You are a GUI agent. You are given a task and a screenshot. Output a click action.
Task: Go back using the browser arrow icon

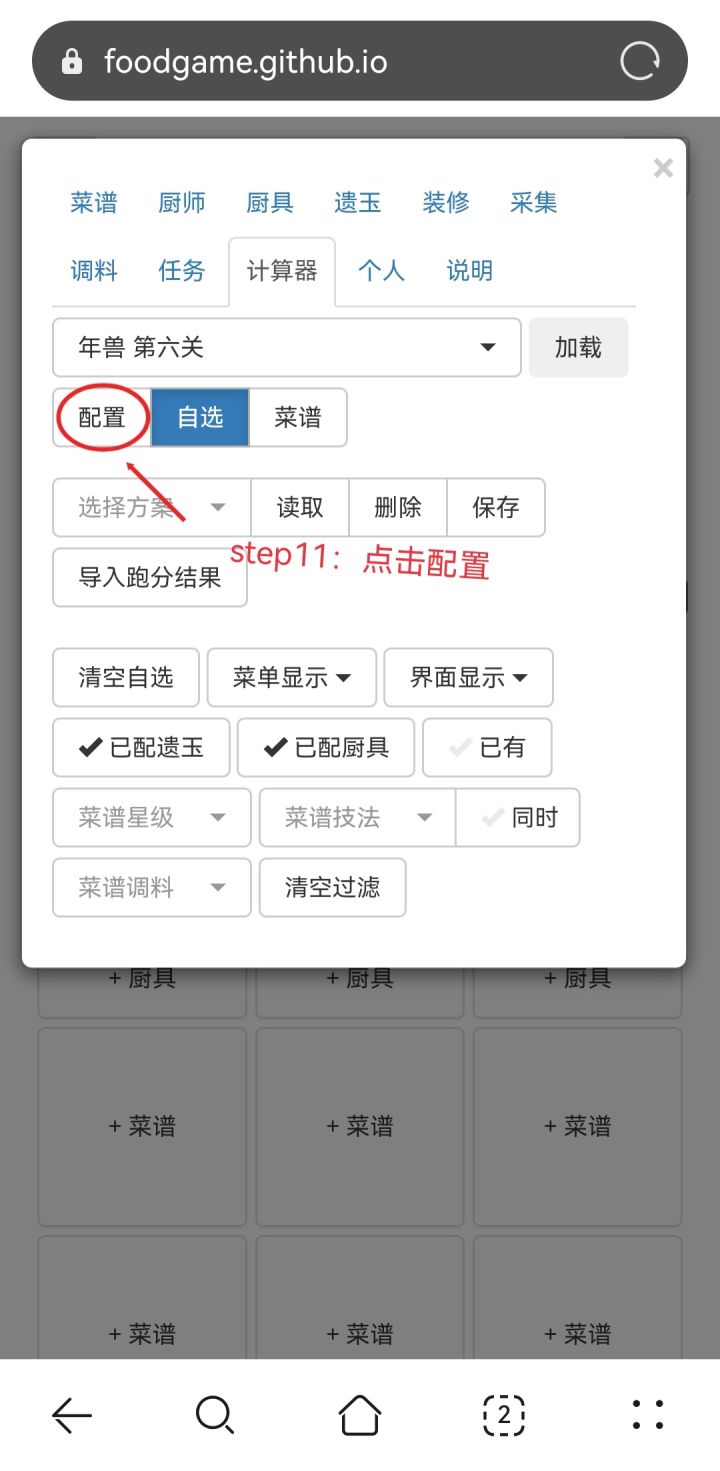(x=72, y=1415)
